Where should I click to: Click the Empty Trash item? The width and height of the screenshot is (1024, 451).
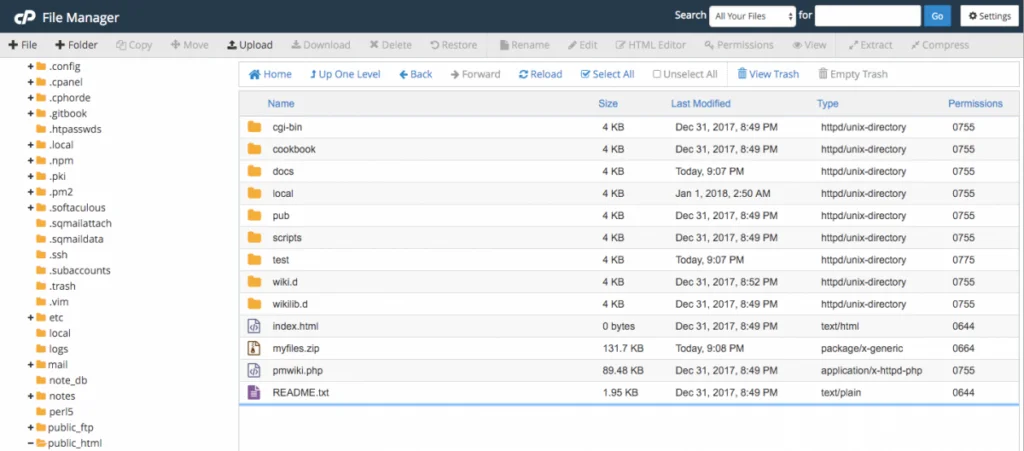853,74
